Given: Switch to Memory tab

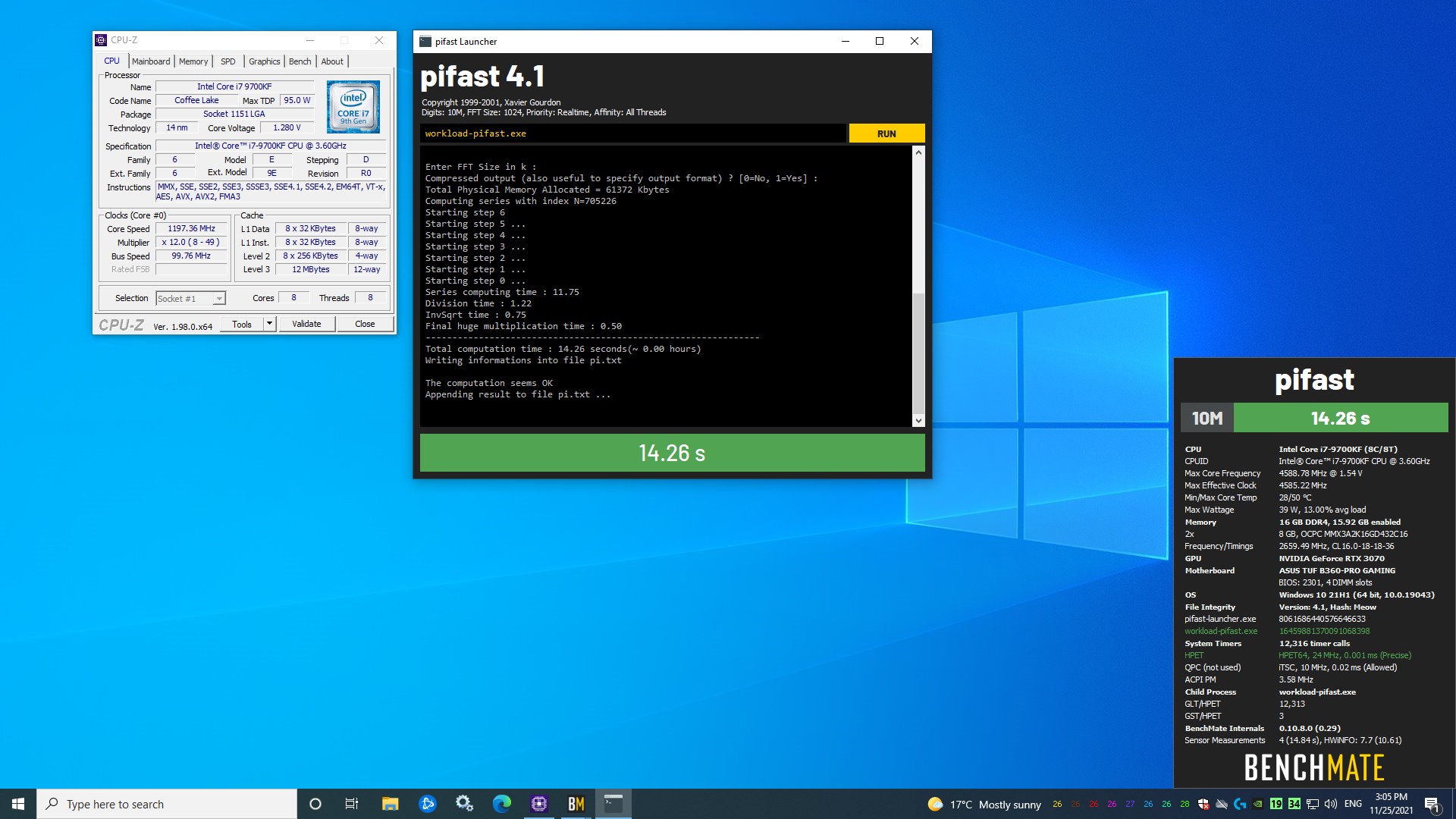Looking at the screenshot, I should click(193, 61).
